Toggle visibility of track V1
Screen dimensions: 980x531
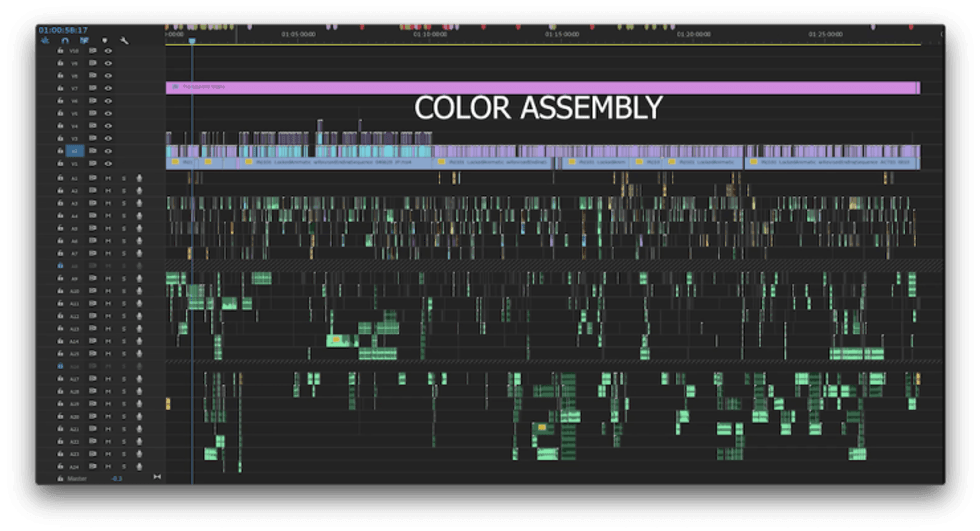click(x=108, y=163)
